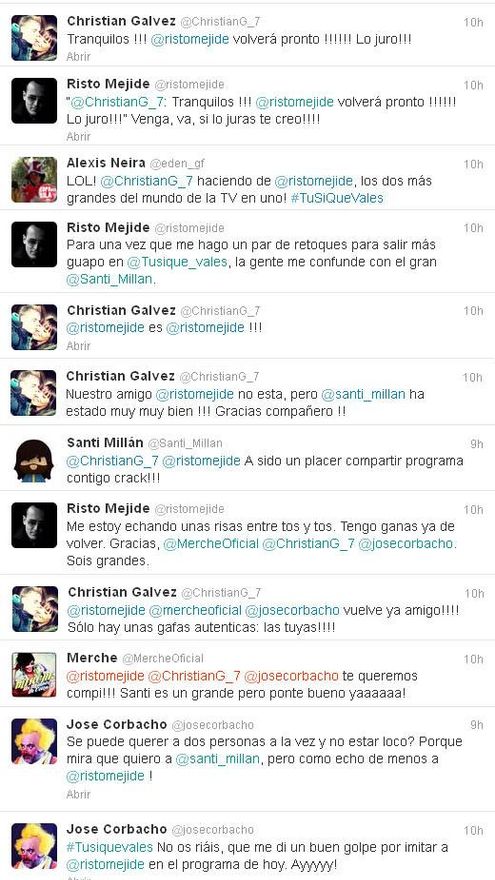Viewport: 495px width, 880px height.
Task: Click the Alexis Neira display name
Action: (106, 163)
